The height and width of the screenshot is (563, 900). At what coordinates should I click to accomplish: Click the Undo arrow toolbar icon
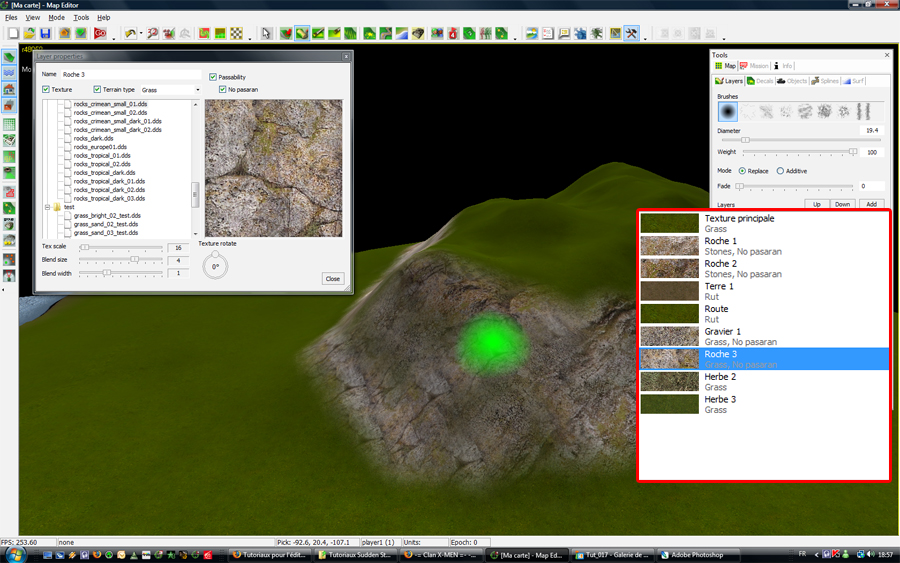130,33
